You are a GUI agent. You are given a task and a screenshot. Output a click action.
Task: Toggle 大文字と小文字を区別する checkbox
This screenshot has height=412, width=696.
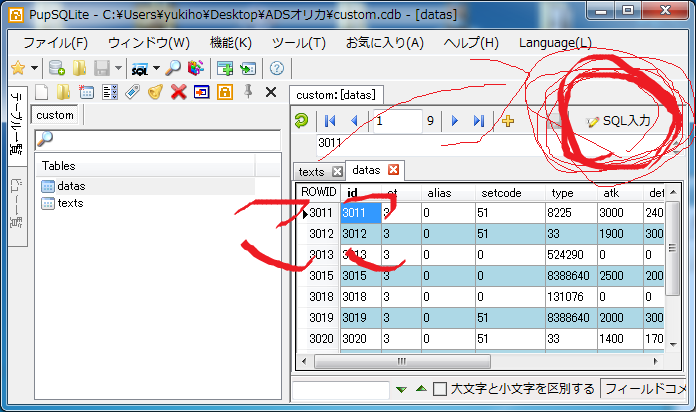[x=439, y=389]
